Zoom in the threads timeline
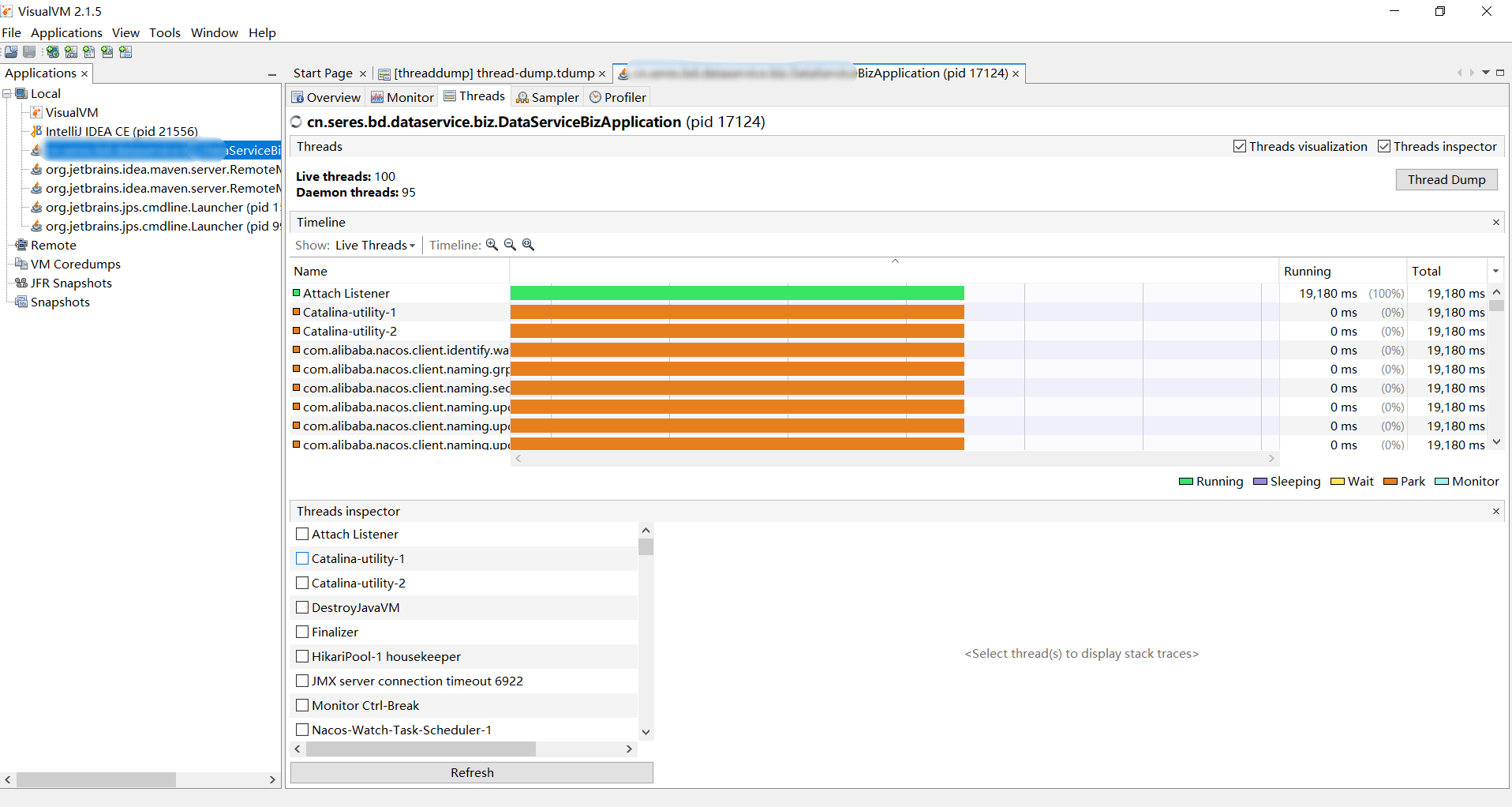 [492, 245]
